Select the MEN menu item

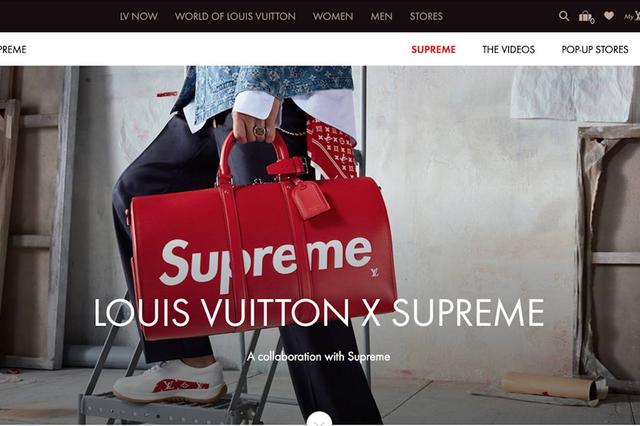pos(381,16)
